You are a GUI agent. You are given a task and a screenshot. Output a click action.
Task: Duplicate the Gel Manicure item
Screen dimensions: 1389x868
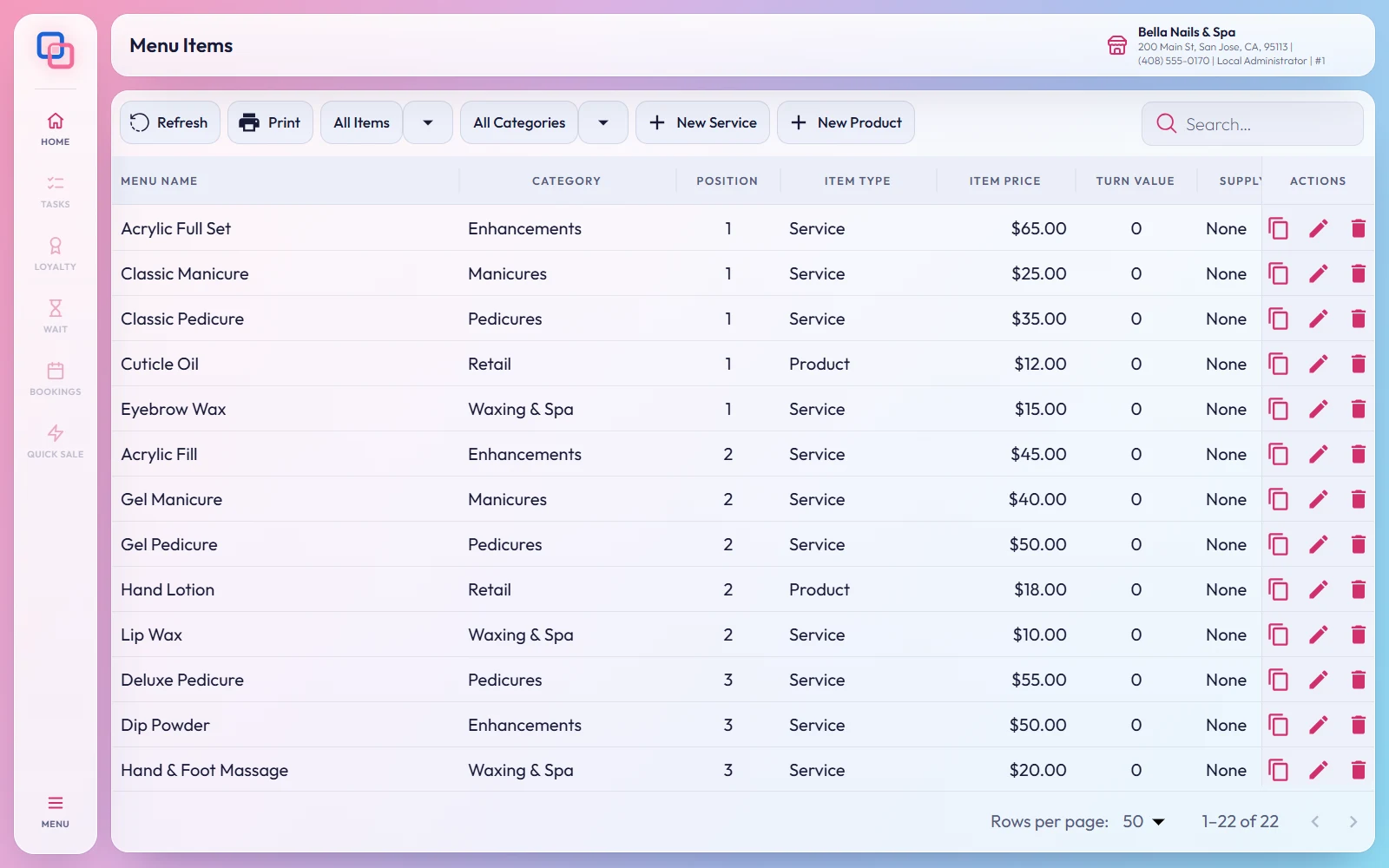1278,499
